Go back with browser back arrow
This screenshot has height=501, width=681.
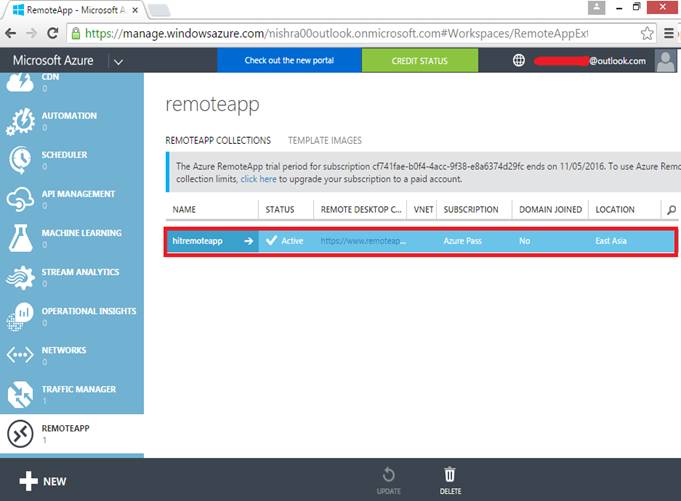pos(11,33)
